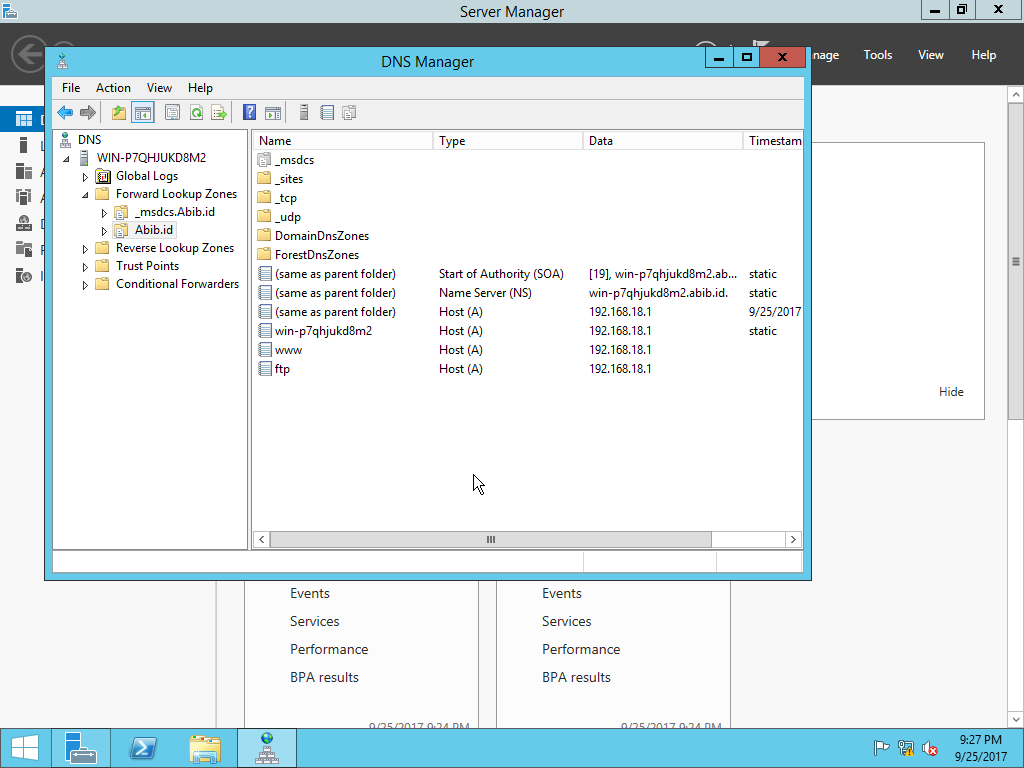The image size is (1024, 768).
Task: Open the View menu in DNS Manager
Action: [x=159, y=87]
